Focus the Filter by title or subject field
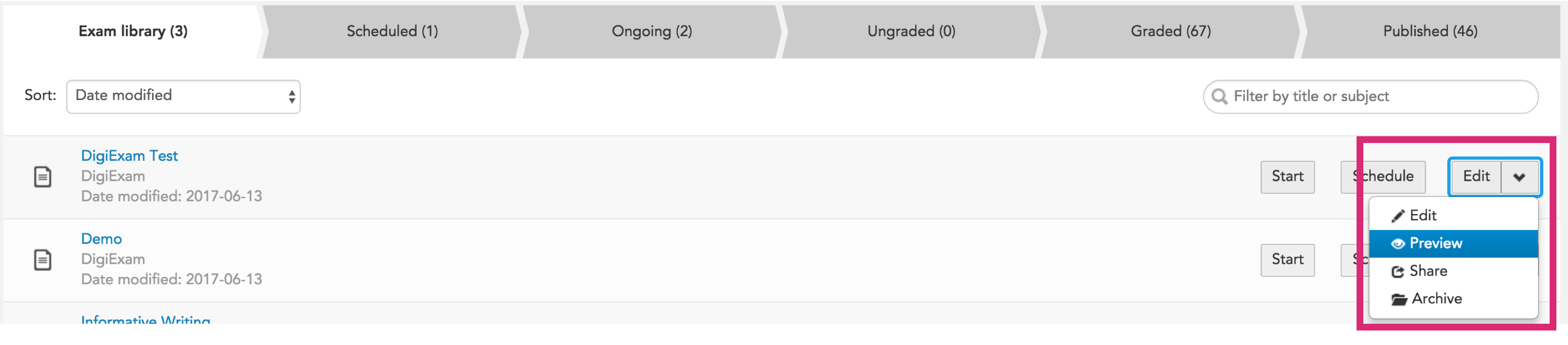The image size is (1568, 345). [x=1371, y=96]
